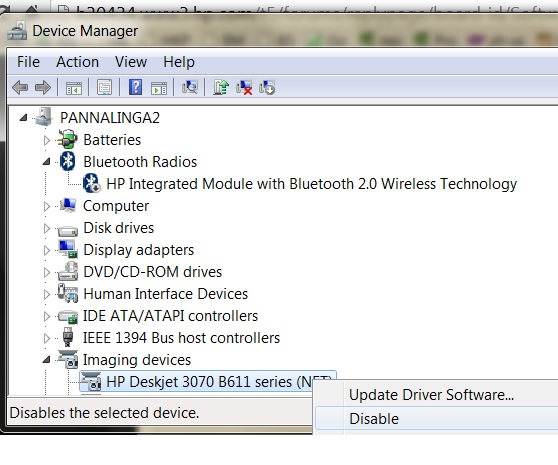This screenshot has height=465, width=558.
Task: Click the 'Disables the selected device.' status text
Action: pyautogui.click(x=104, y=413)
